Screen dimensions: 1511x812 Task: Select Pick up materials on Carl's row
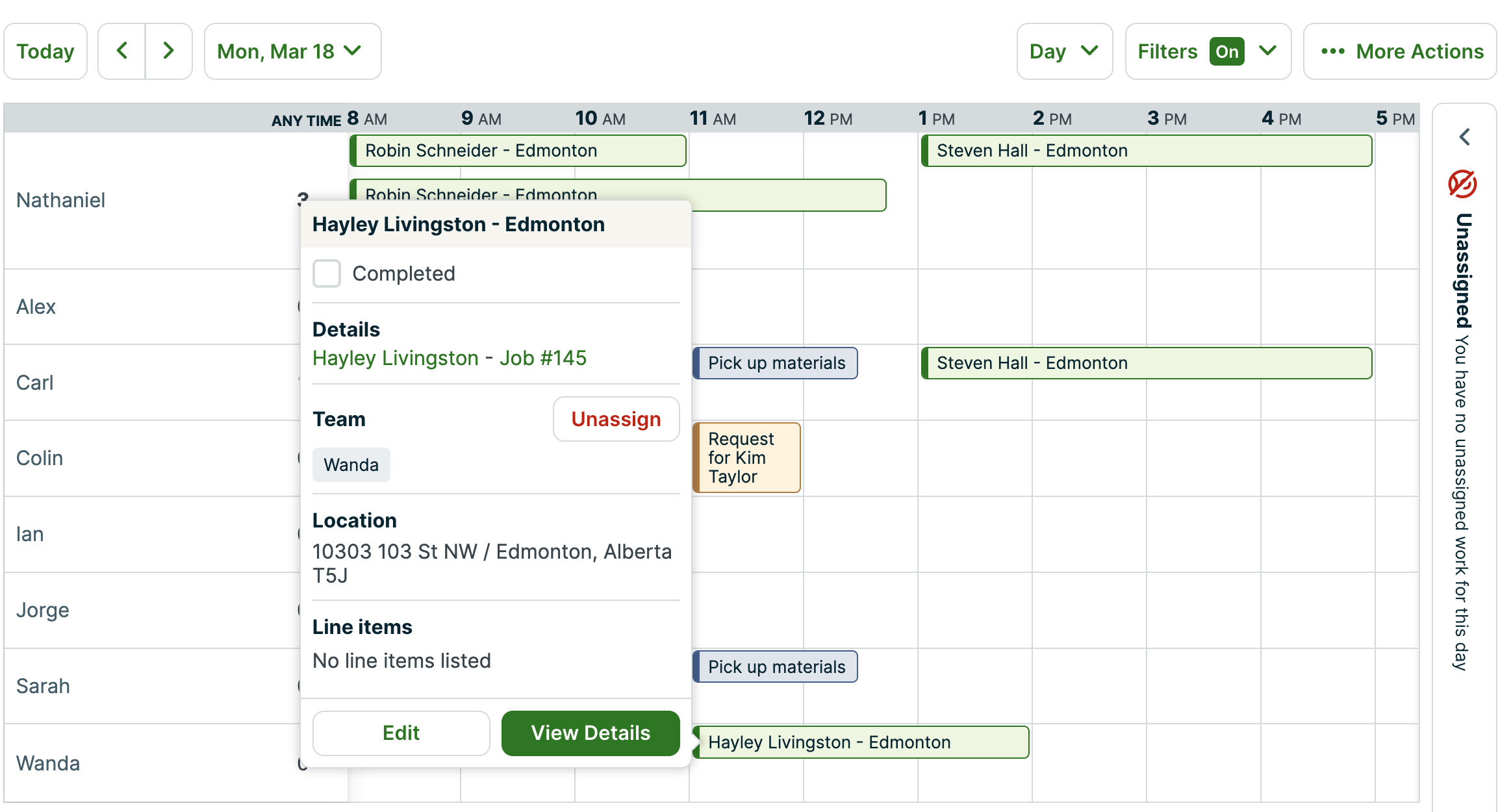pos(775,362)
